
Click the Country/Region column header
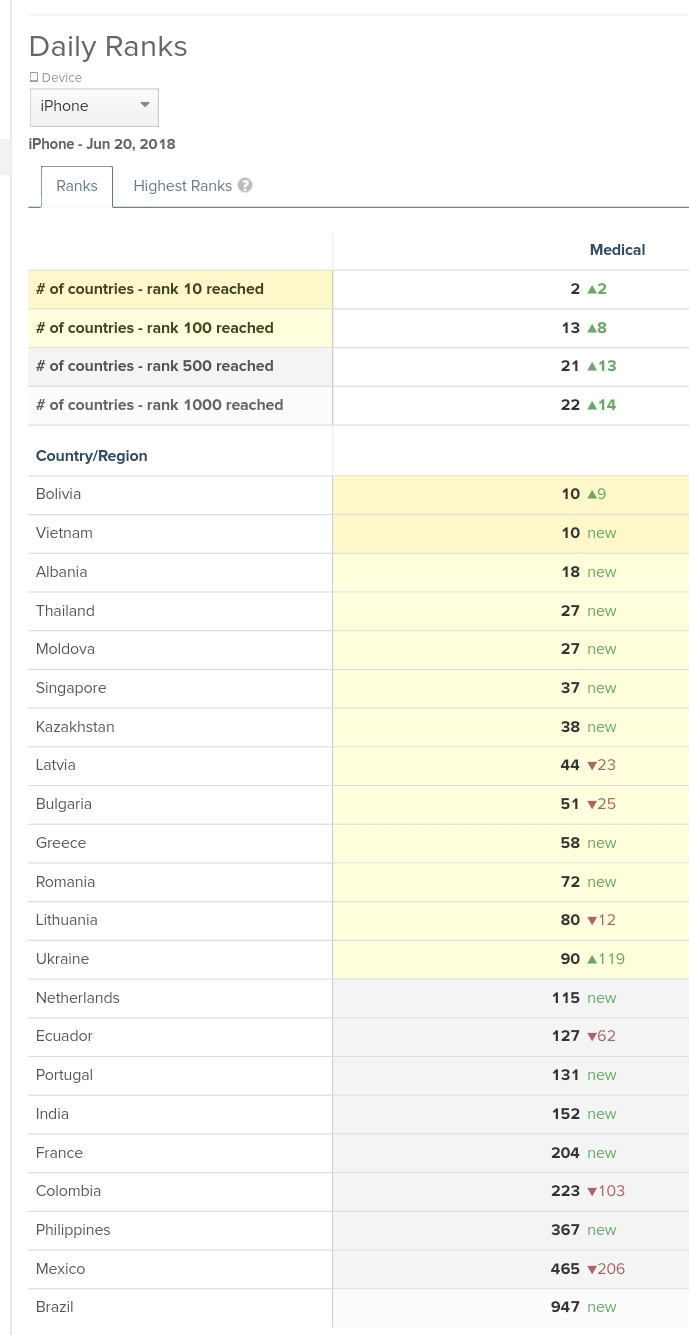(x=92, y=456)
